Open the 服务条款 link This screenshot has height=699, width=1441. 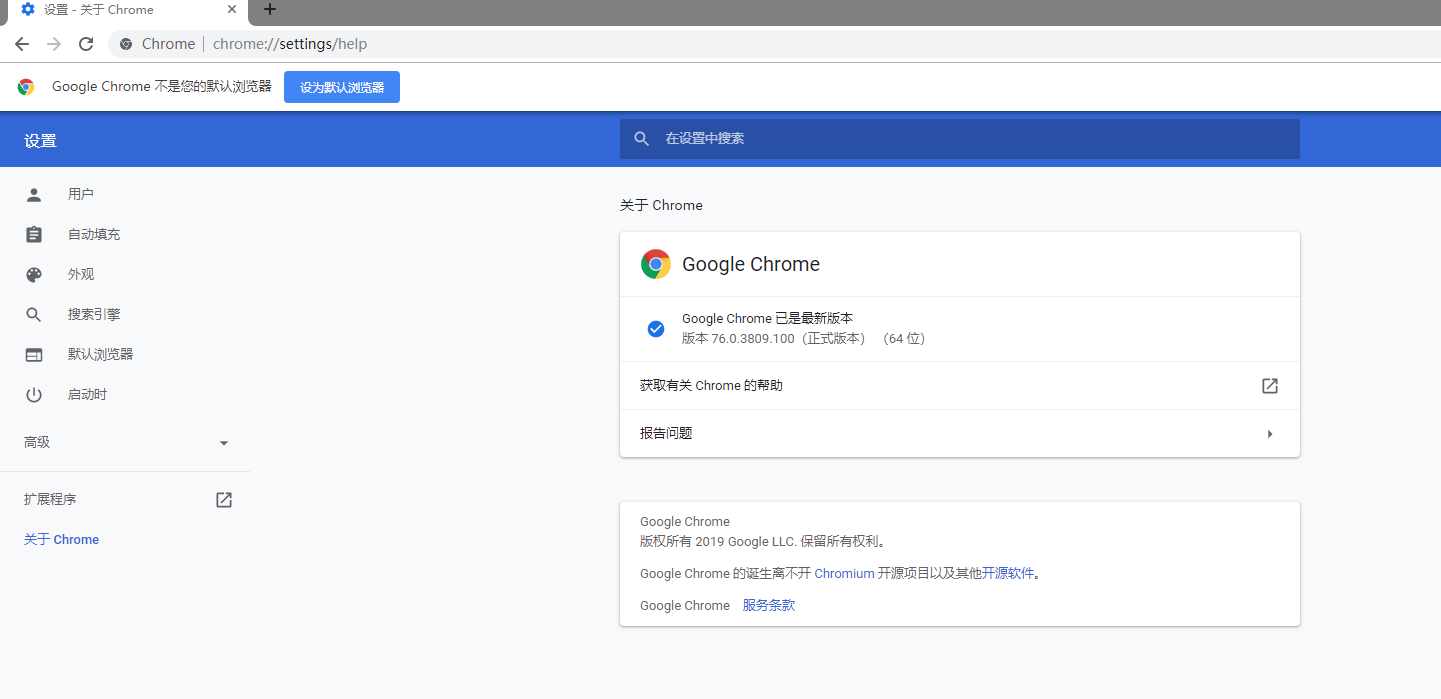pos(768,606)
